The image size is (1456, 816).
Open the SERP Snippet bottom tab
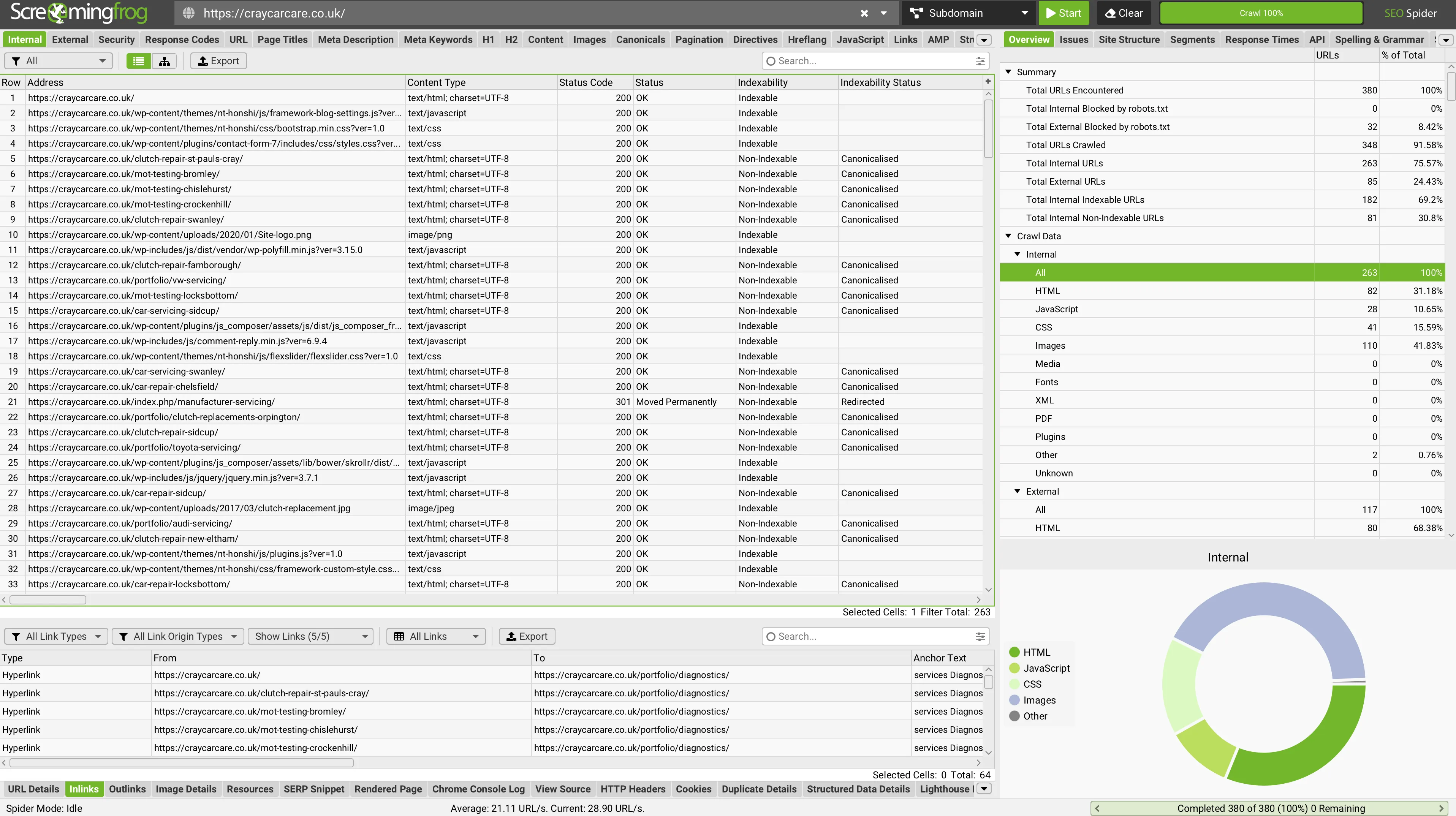click(x=314, y=789)
